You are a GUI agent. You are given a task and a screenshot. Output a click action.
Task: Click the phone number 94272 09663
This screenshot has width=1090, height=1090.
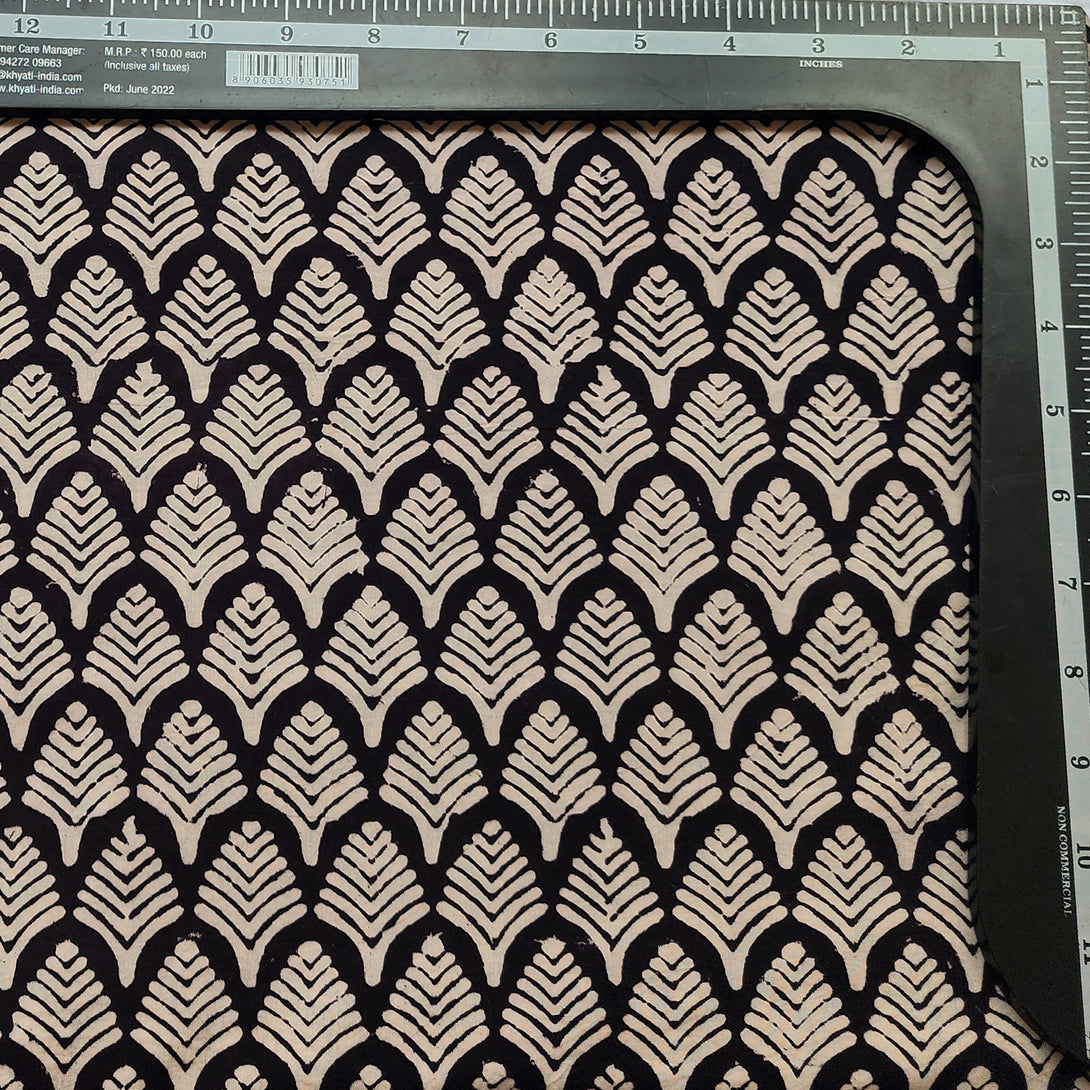[31, 63]
